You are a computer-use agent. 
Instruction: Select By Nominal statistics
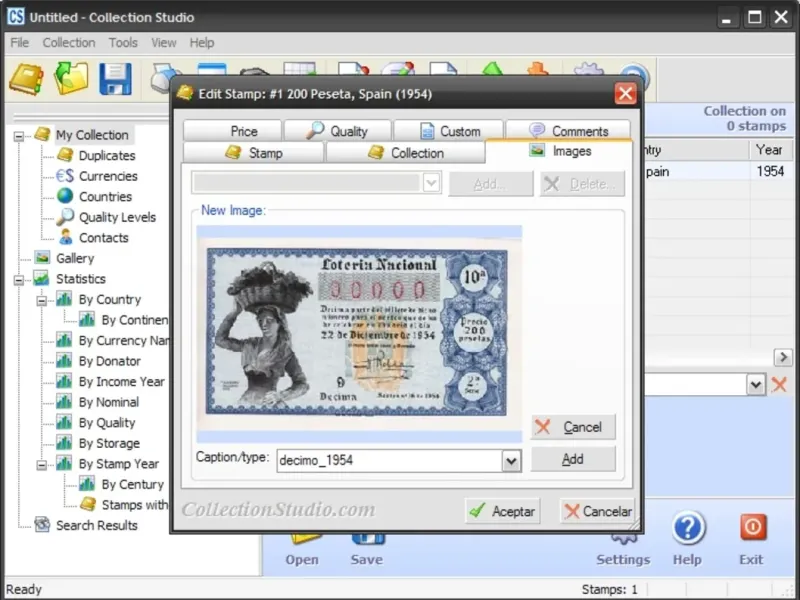(108, 402)
